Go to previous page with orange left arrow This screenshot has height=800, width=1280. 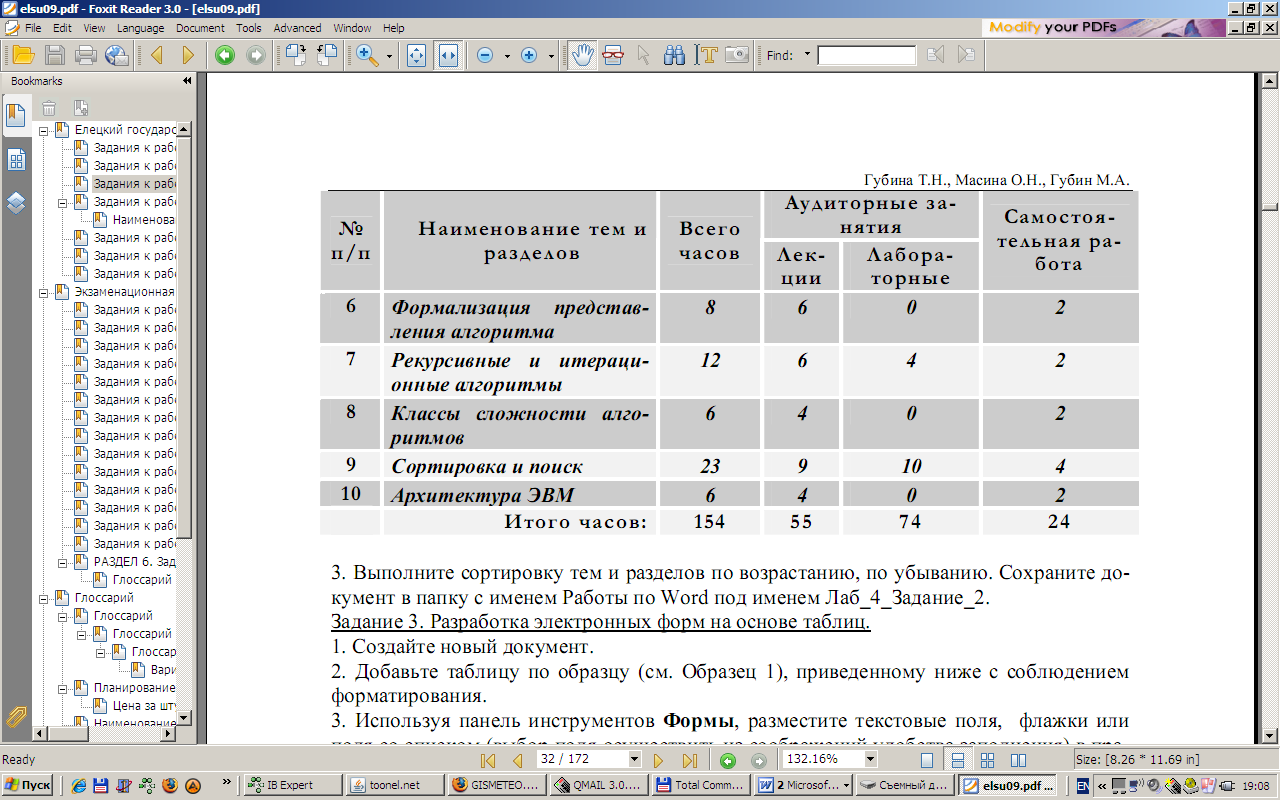coord(157,55)
